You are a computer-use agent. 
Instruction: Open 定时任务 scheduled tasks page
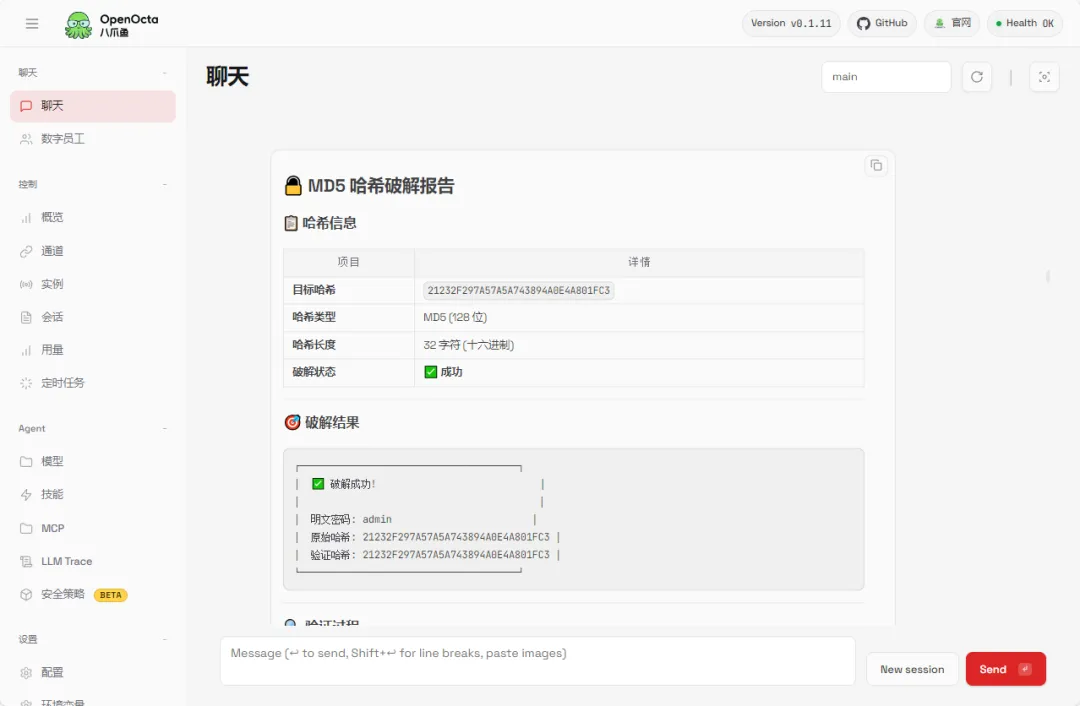93,383
